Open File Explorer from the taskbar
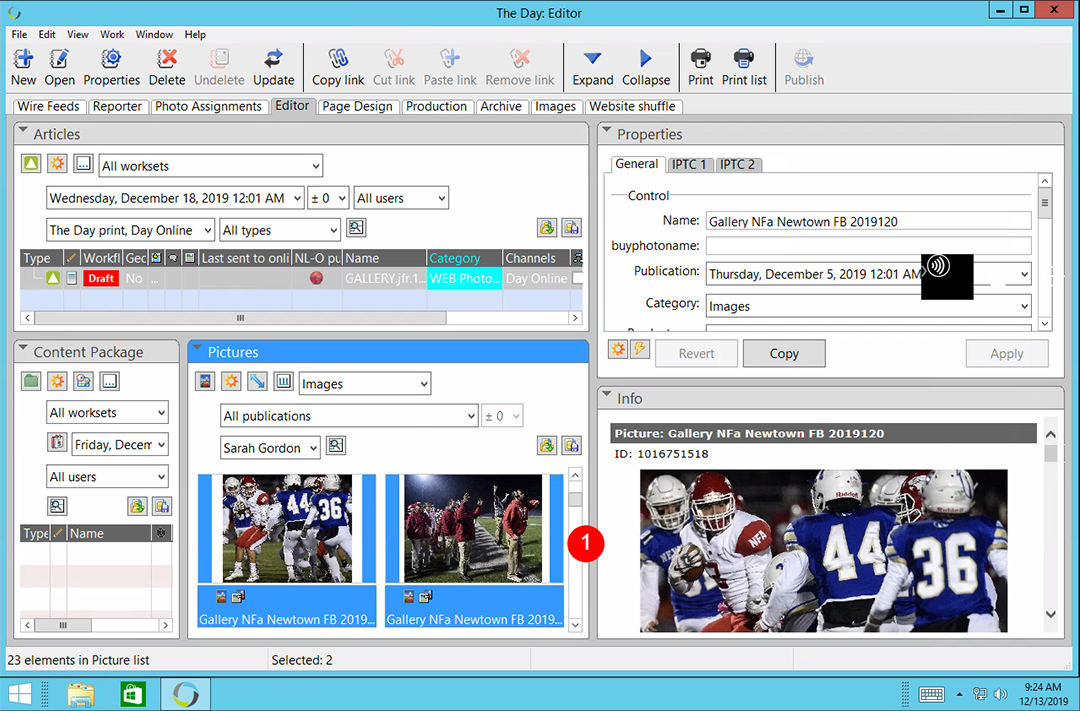Screen dimensions: 1080x711 [x=81, y=694]
